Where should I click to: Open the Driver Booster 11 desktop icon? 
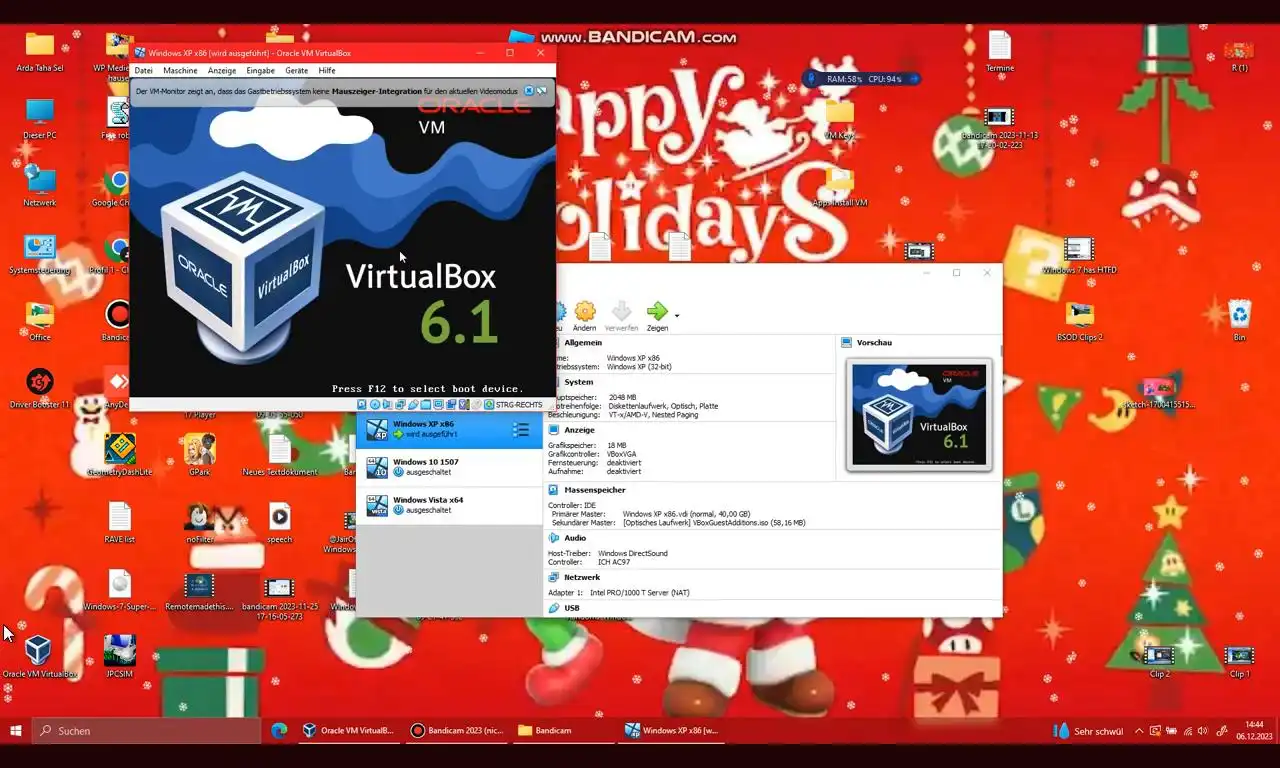click(40, 389)
